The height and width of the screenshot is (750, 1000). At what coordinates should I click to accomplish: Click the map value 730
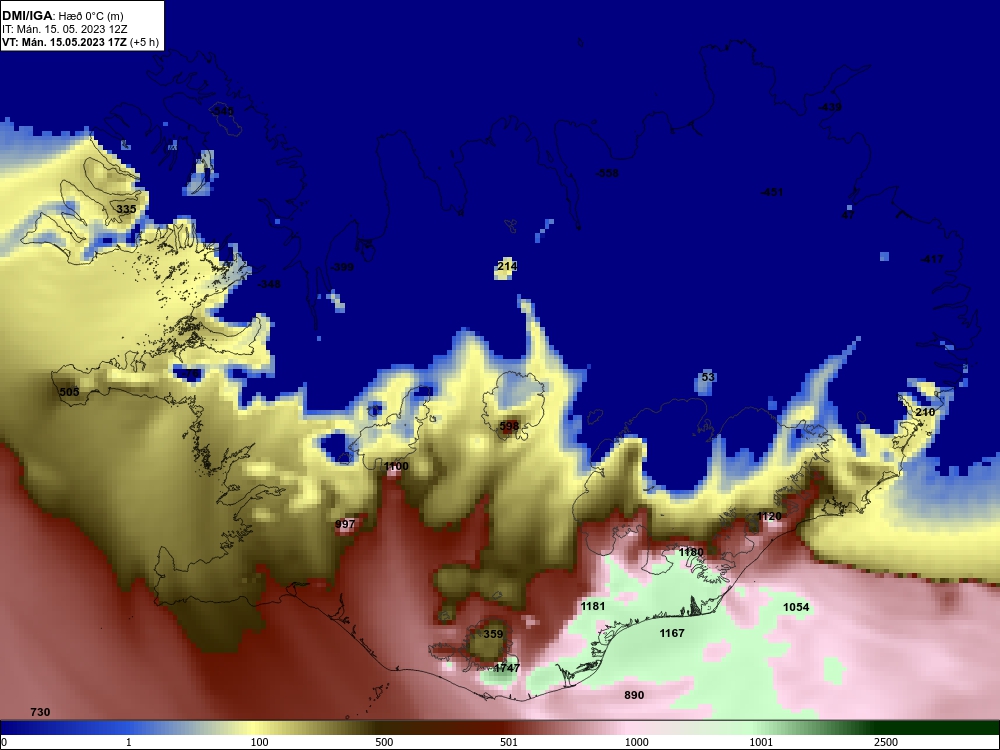click(40, 712)
